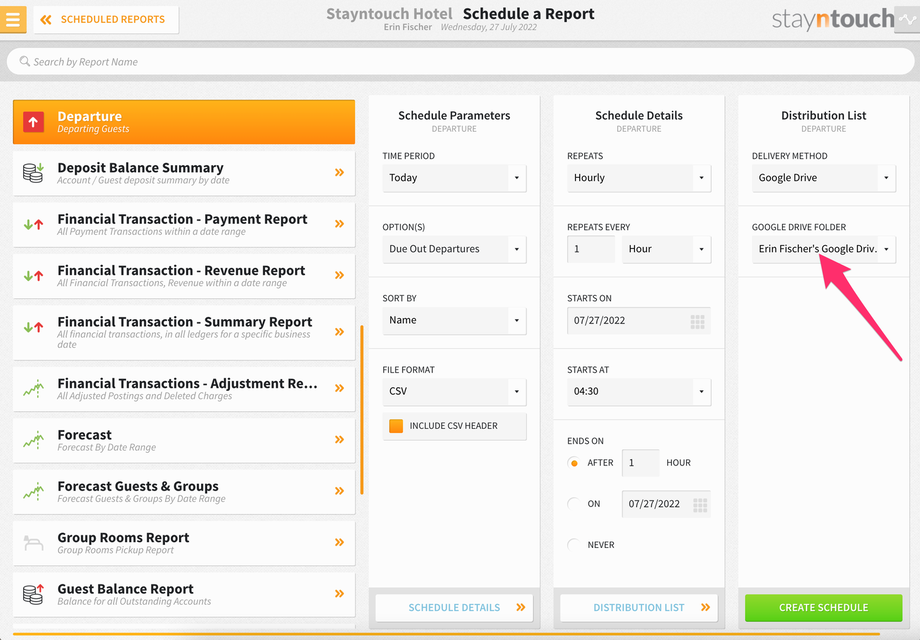Image resolution: width=920 pixels, height=640 pixels.
Task: Open the hamburger main menu
Action: (12, 19)
